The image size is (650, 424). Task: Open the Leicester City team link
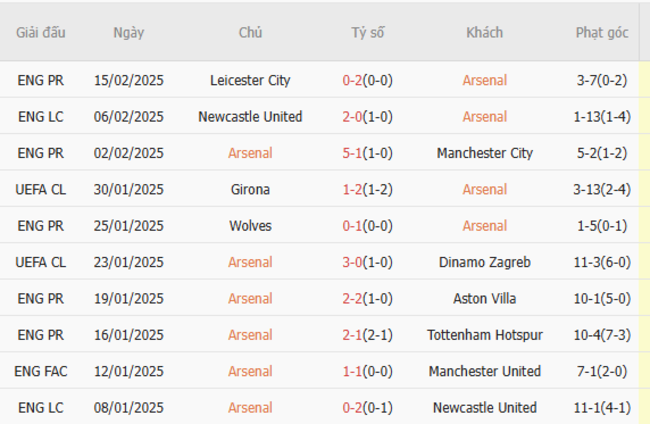click(250, 80)
